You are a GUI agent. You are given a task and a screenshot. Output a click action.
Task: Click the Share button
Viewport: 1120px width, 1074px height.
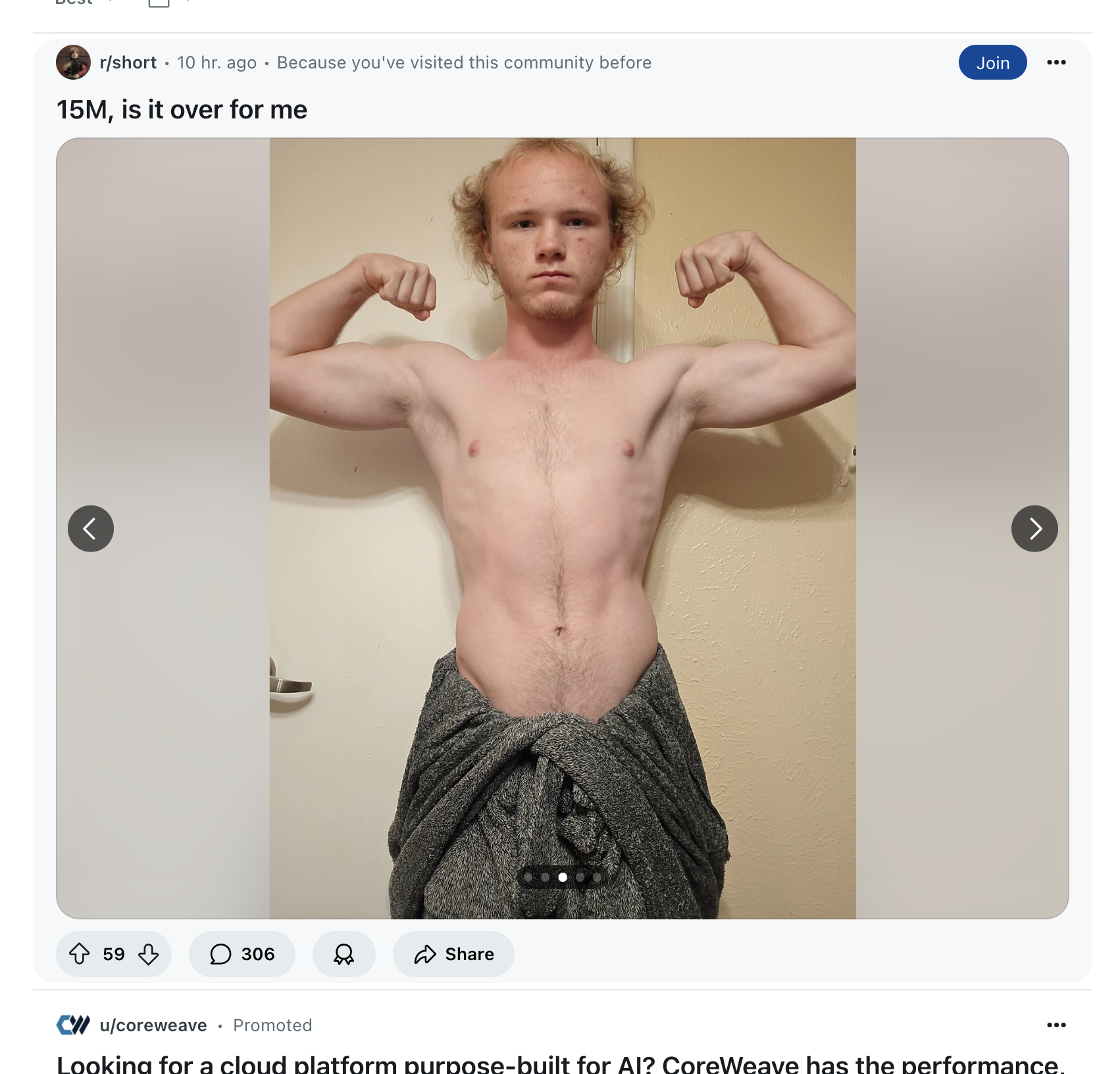(453, 954)
